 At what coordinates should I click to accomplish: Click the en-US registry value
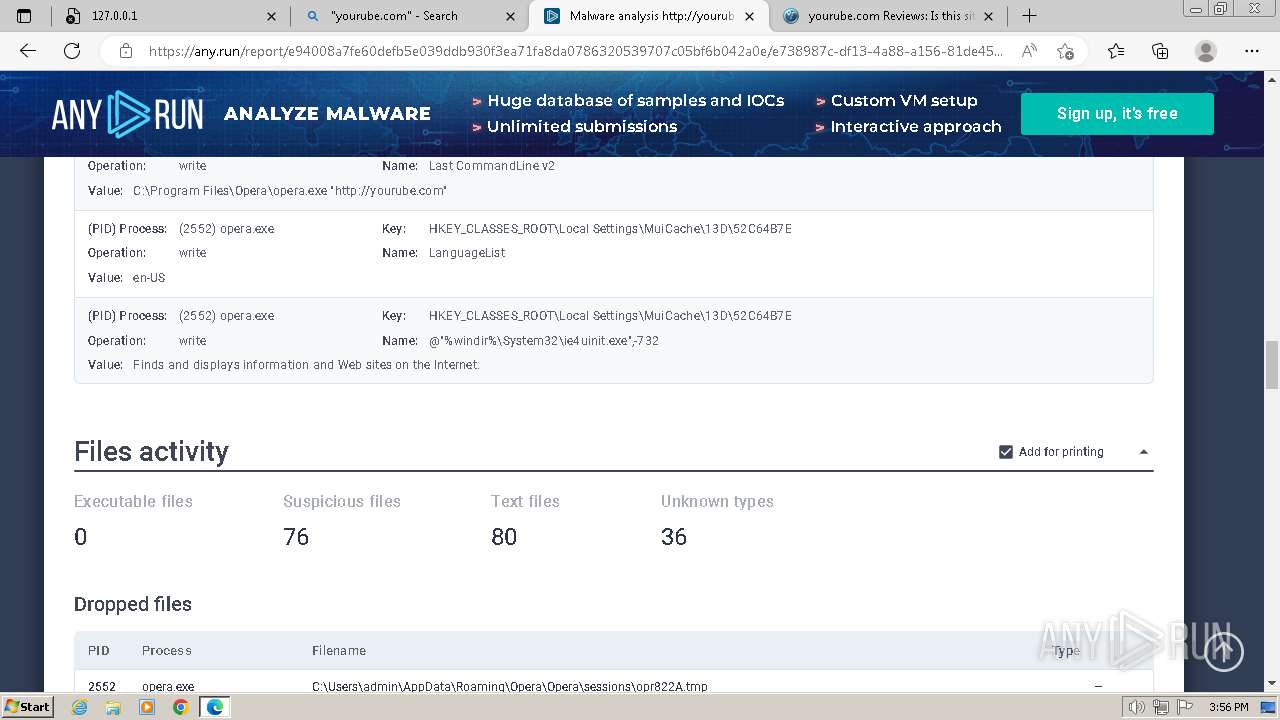pos(149,278)
